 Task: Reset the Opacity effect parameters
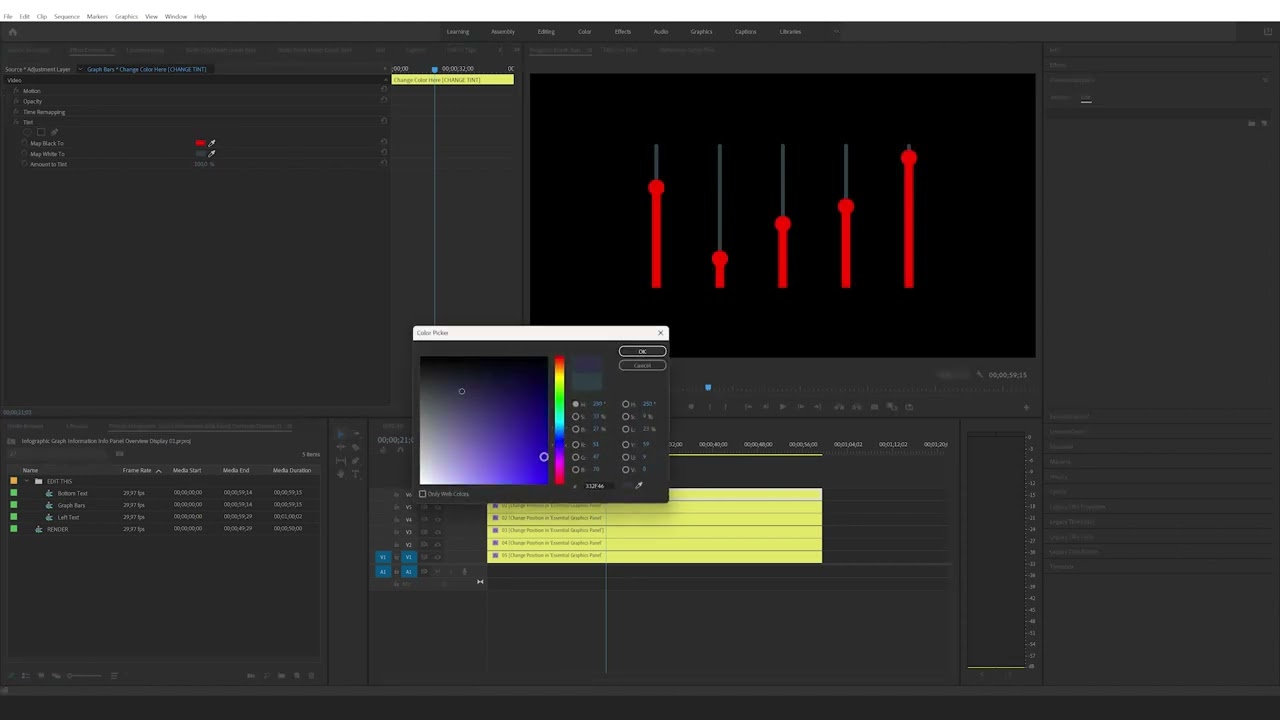pyautogui.click(x=384, y=101)
